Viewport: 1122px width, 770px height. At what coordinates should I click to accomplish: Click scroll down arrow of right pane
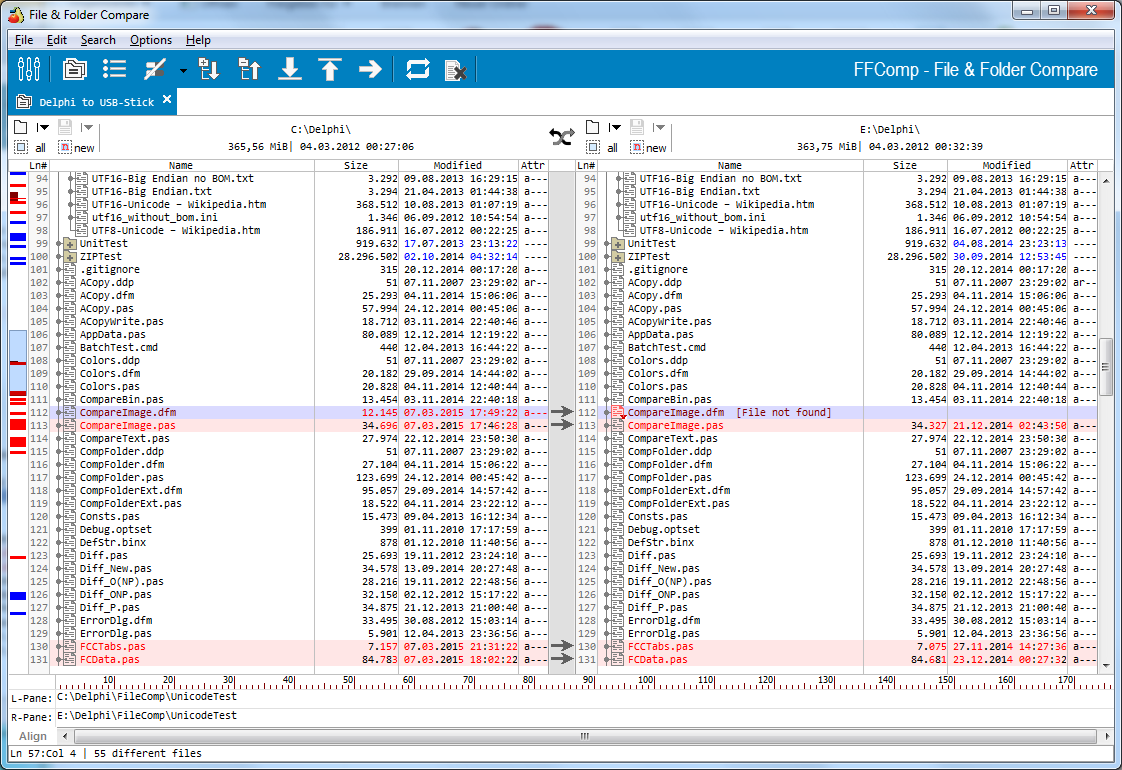(1106, 665)
